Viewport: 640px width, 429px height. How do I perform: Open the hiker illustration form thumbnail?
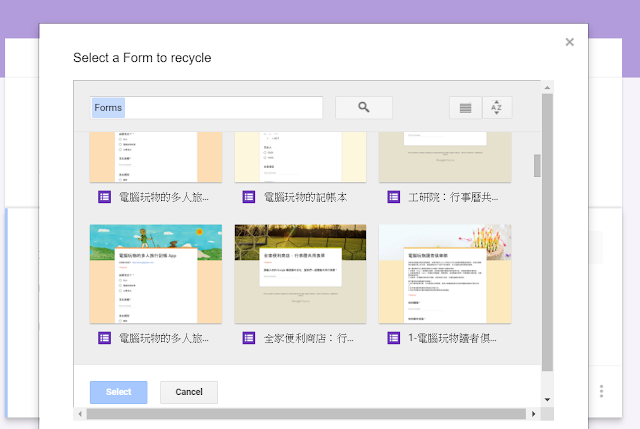(x=156, y=273)
